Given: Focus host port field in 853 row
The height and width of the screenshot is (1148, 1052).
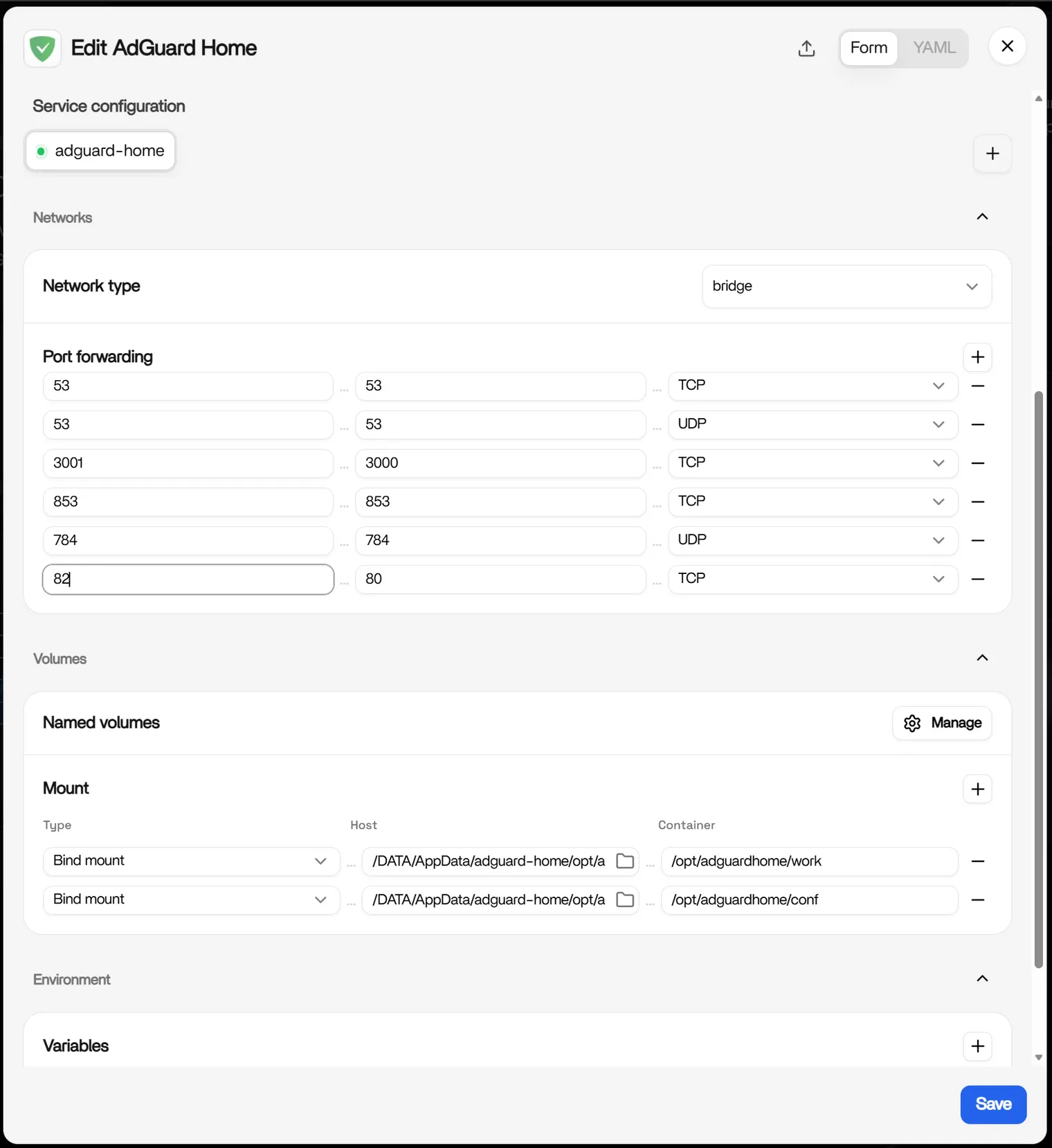Looking at the screenshot, I should pyautogui.click(x=188, y=502).
